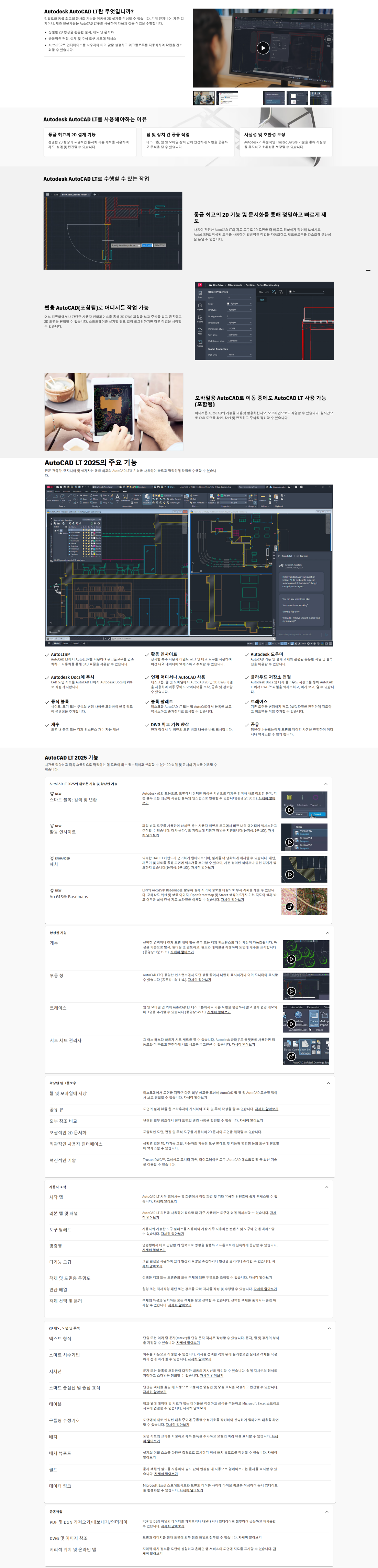Play the 부동 창 feature video
This screenshot has height=1568, width=378.
(291, 991)
